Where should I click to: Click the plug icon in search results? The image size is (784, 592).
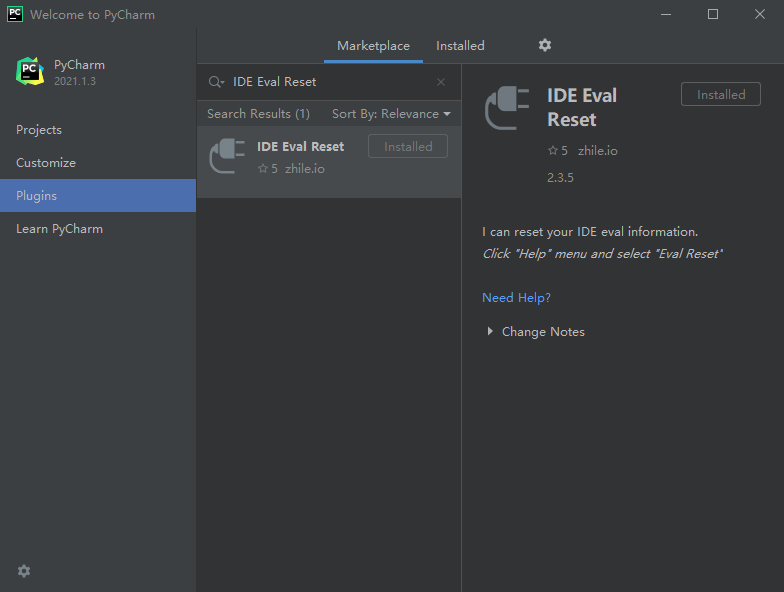[x=227, y=157]
